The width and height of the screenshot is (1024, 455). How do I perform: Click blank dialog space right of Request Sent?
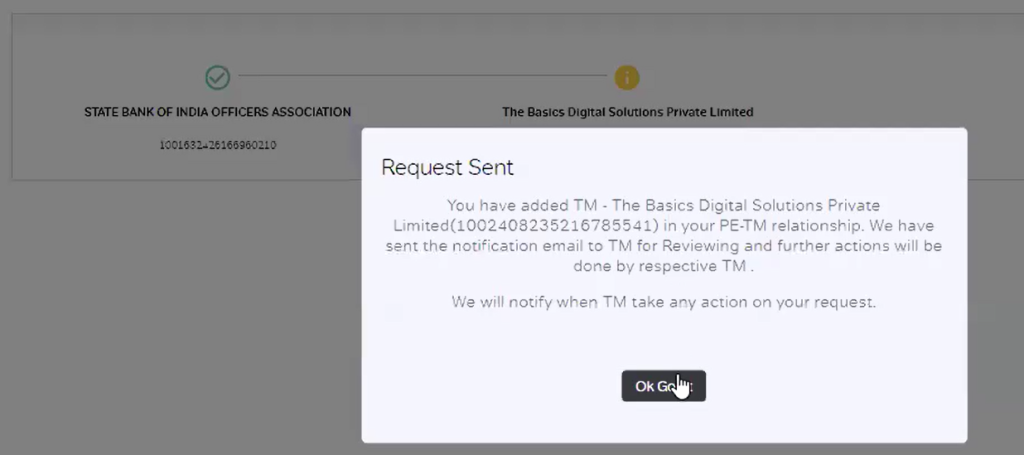pyautogui.click(x=738, y=167)
